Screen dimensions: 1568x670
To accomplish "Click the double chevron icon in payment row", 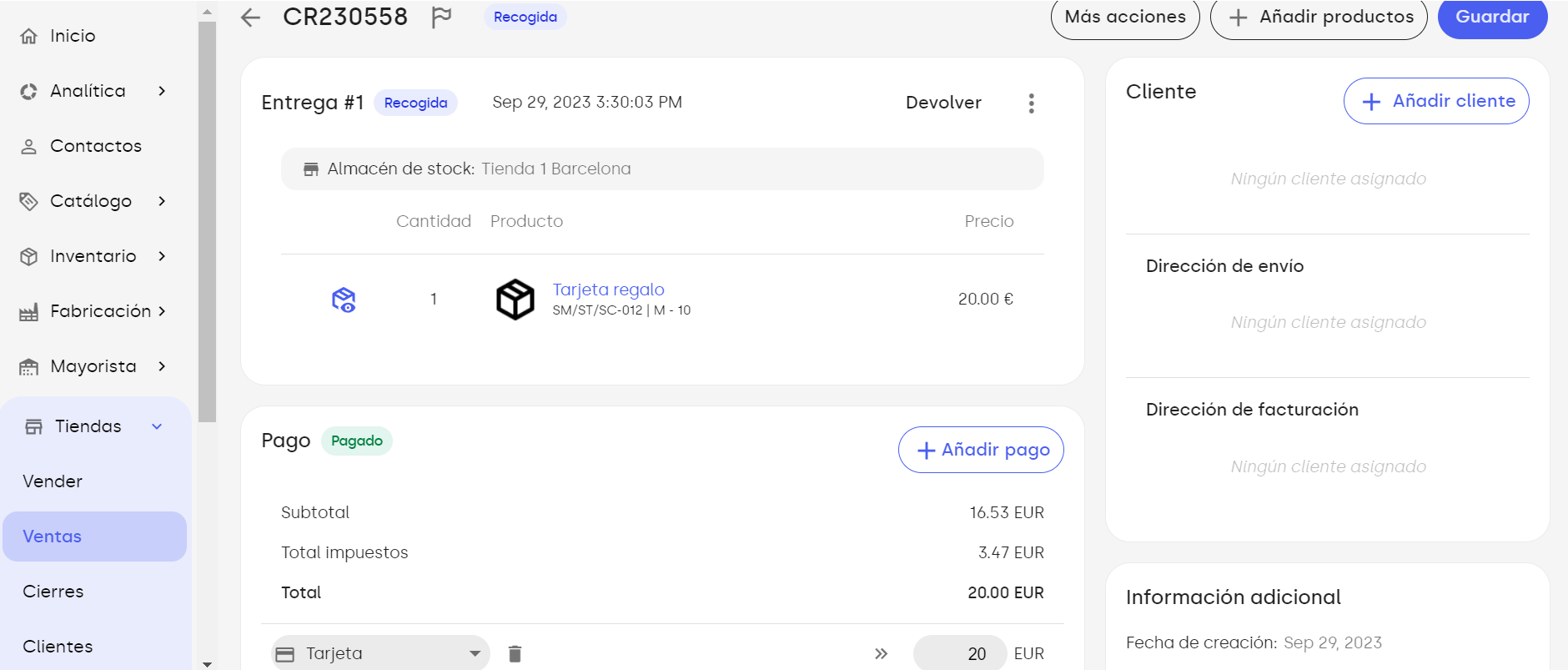I will 881,654.
